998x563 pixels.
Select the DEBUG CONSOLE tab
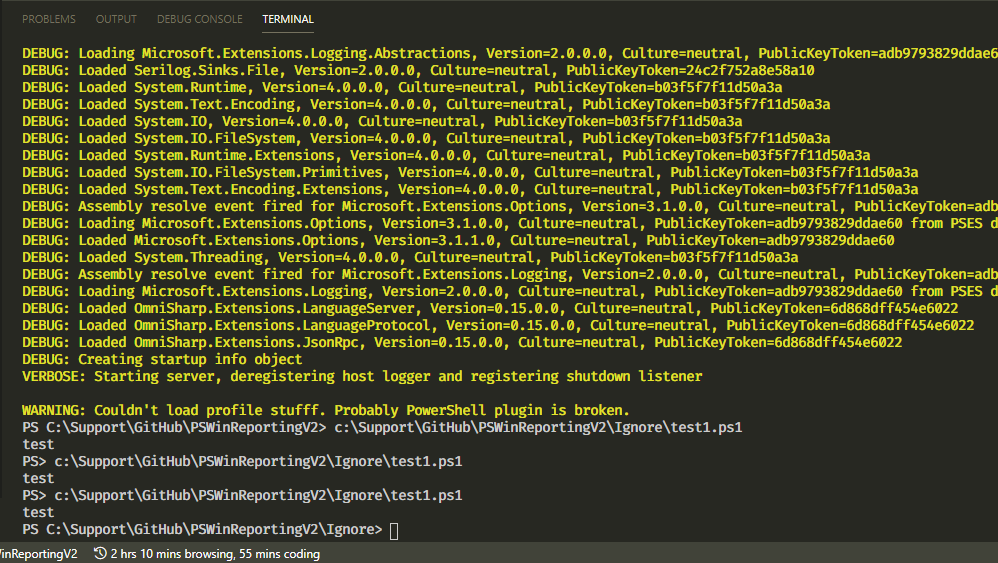(199, 19)
